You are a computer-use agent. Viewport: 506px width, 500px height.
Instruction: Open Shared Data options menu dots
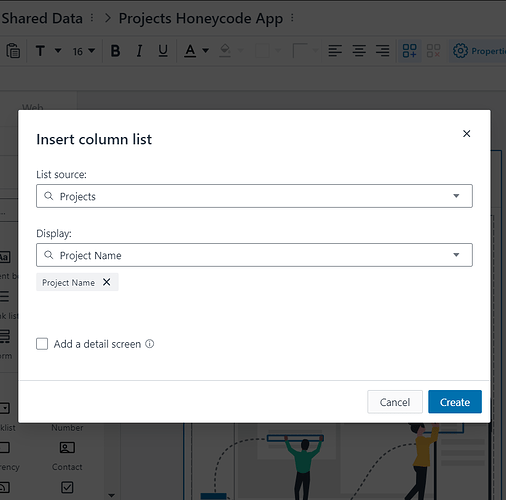92,18
